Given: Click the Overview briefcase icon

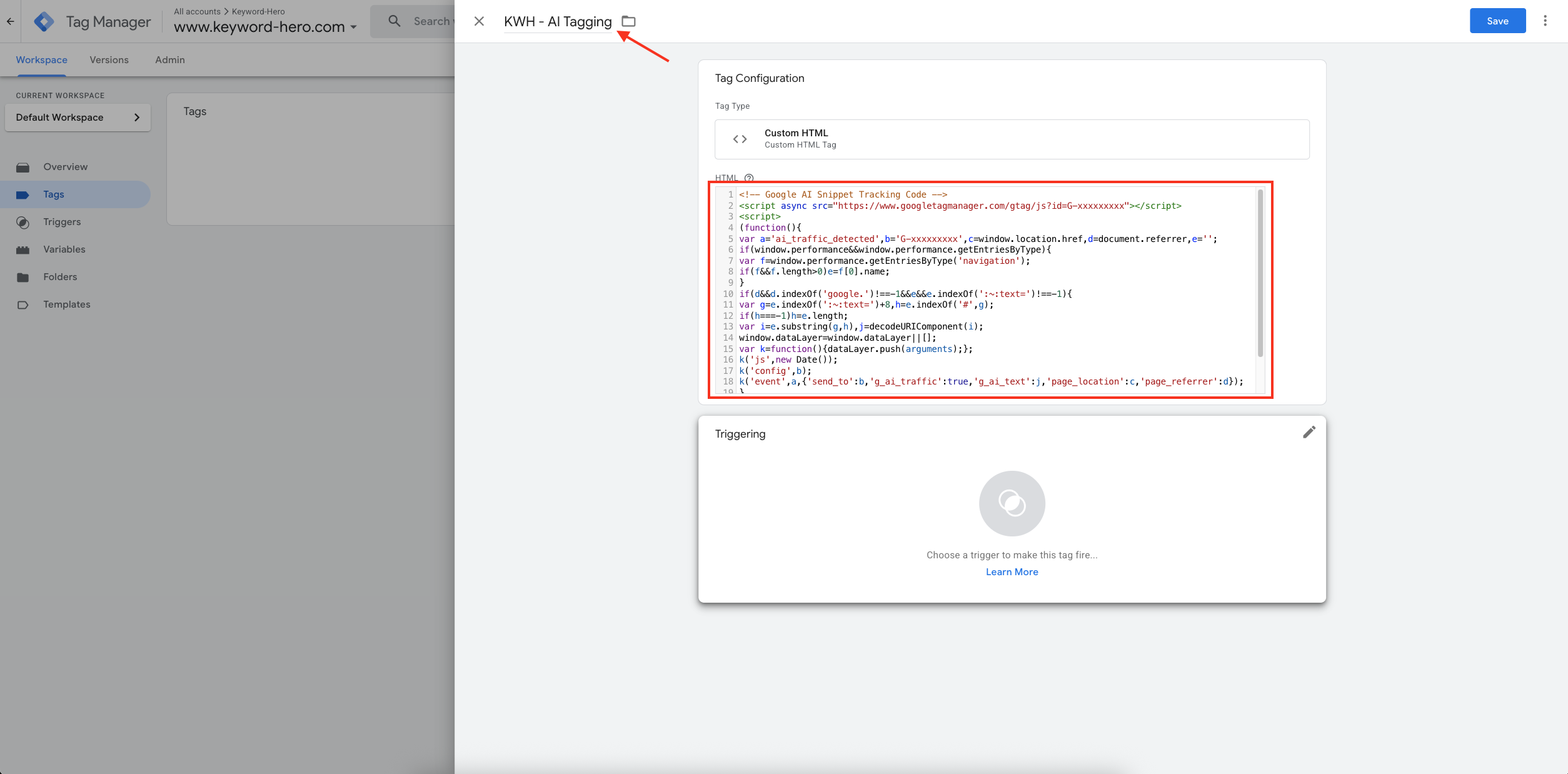Looking at the screenshot, I should (23, 168).
